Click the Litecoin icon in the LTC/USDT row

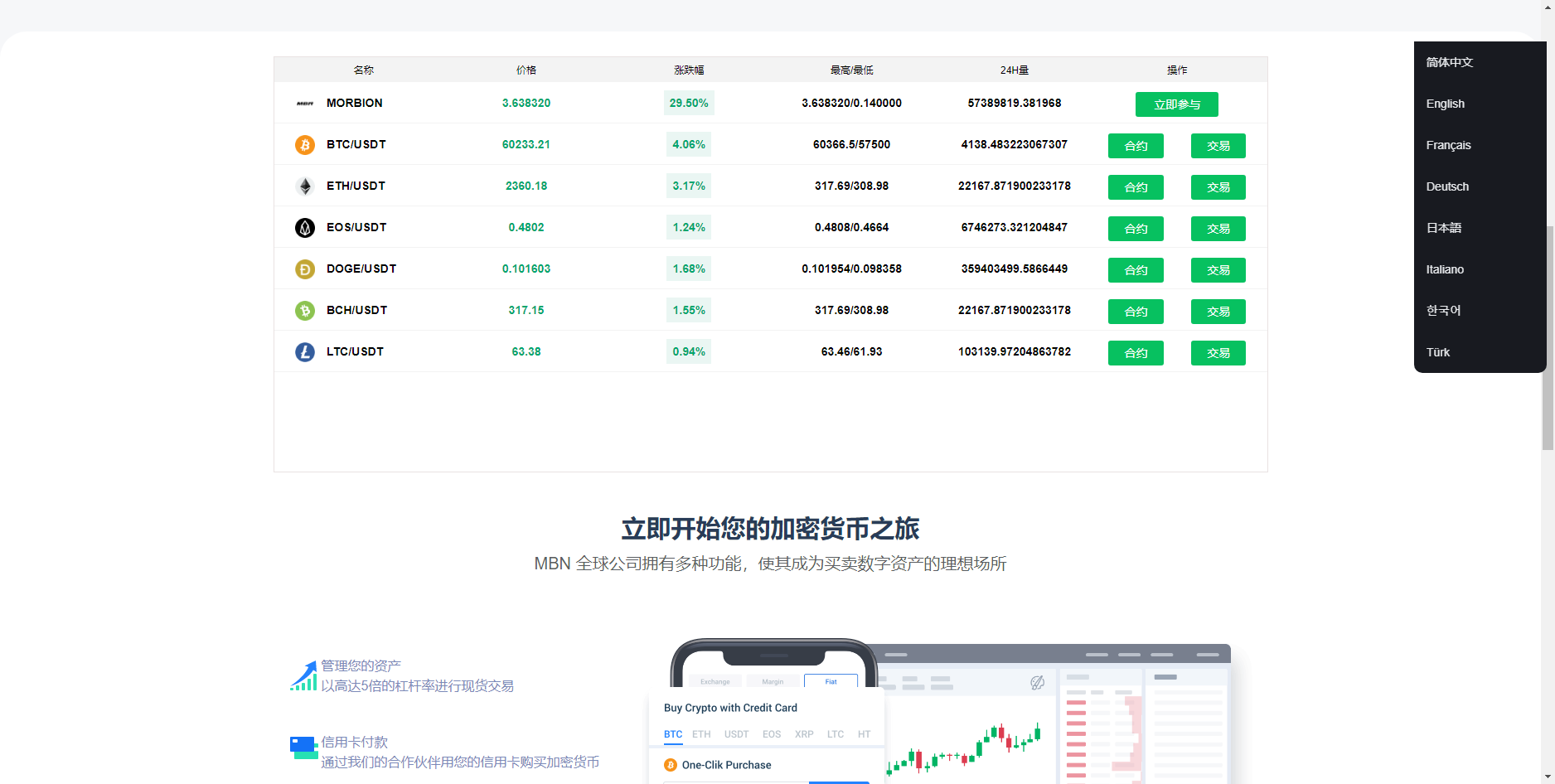304,351
